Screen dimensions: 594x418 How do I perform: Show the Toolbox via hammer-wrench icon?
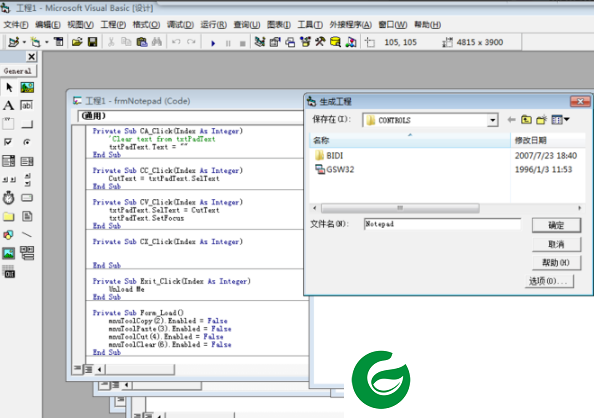[320, 42]
